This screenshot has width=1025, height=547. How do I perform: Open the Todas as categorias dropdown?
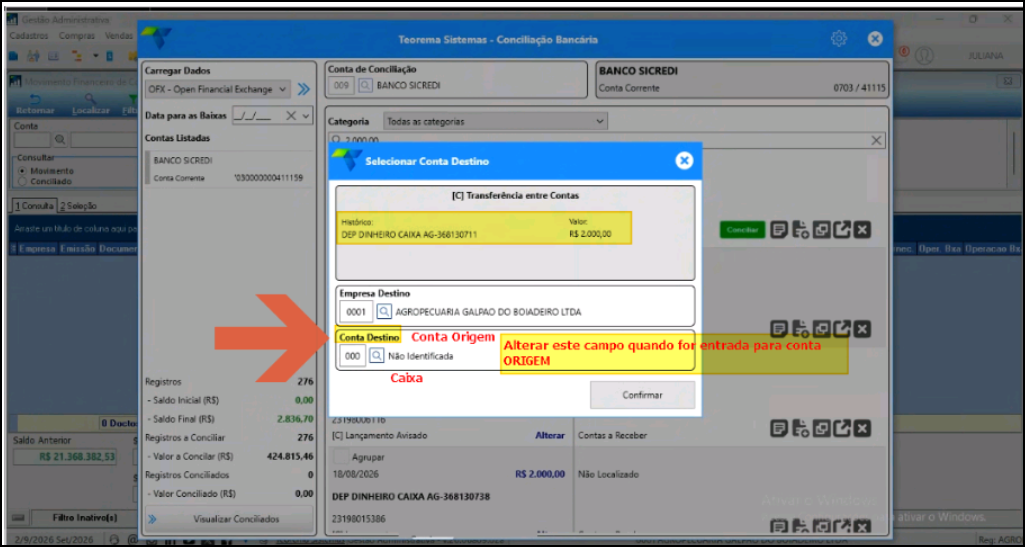494,121
